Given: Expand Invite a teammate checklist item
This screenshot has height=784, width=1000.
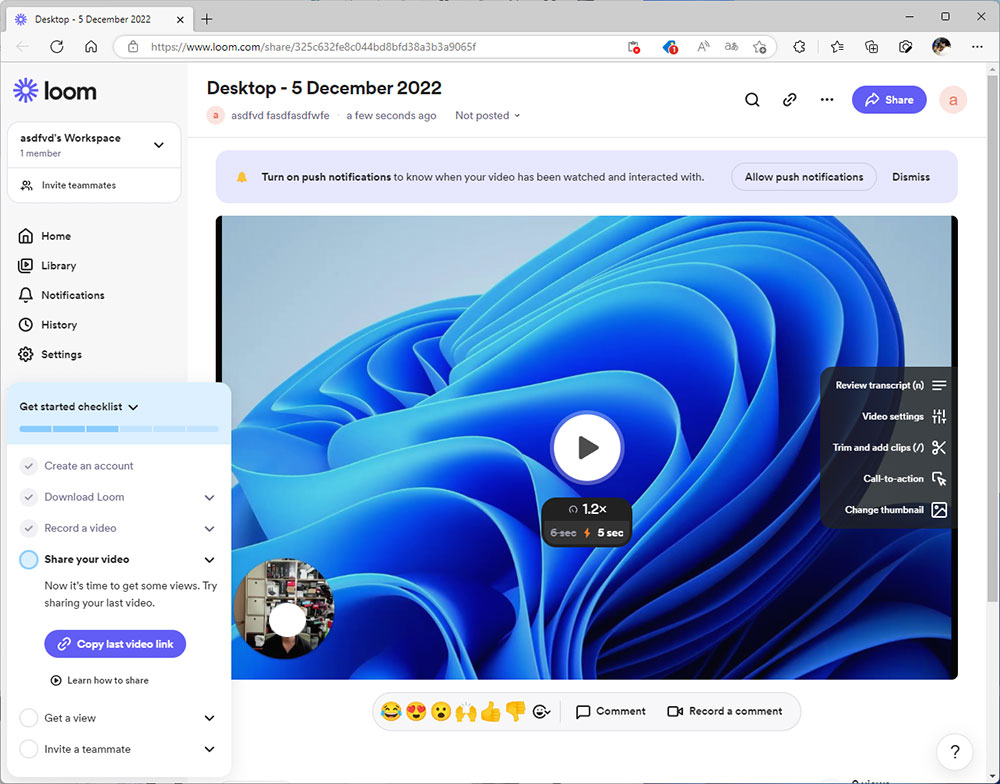Looking at the screenshot, I should pos(209,750).
